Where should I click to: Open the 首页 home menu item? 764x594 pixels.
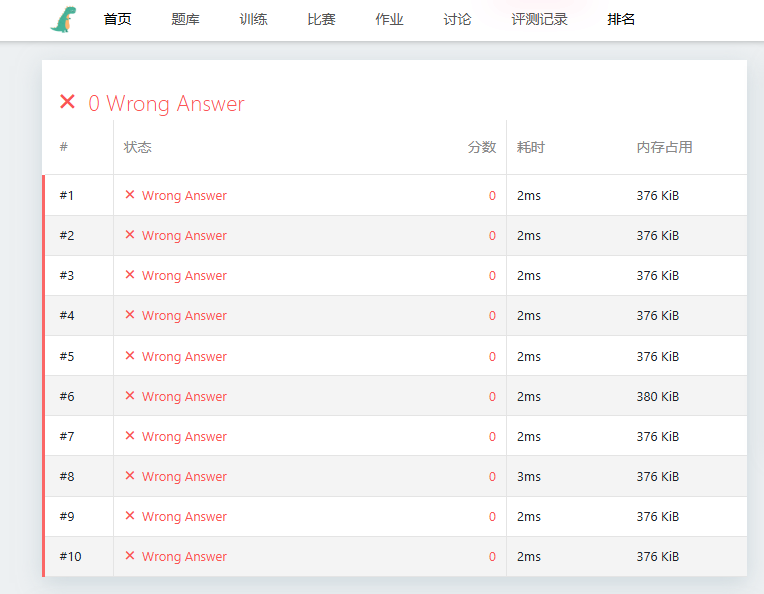tap(117, 19)
